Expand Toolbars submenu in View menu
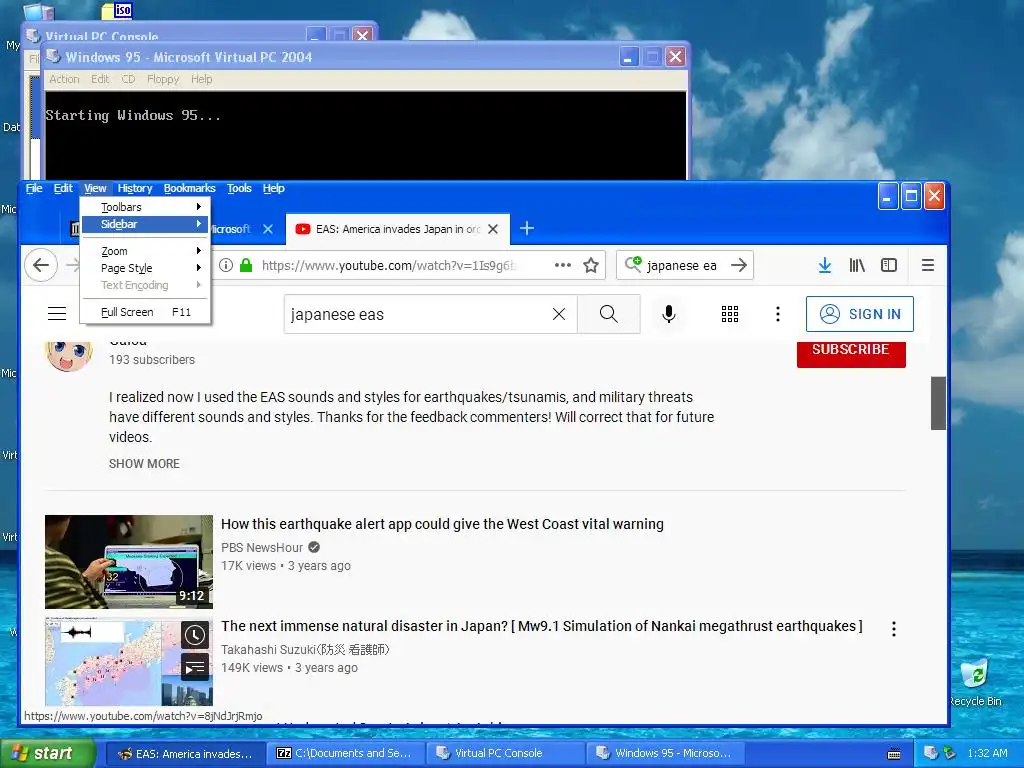This screenshot has width=1024, height=768. (145, 207)
